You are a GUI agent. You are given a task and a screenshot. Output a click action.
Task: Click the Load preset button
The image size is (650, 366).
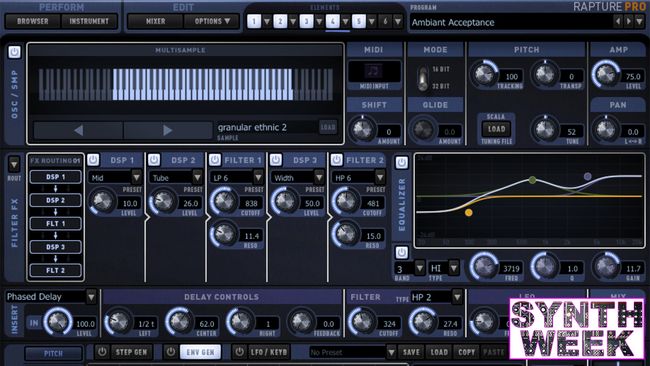click(439, 352)
